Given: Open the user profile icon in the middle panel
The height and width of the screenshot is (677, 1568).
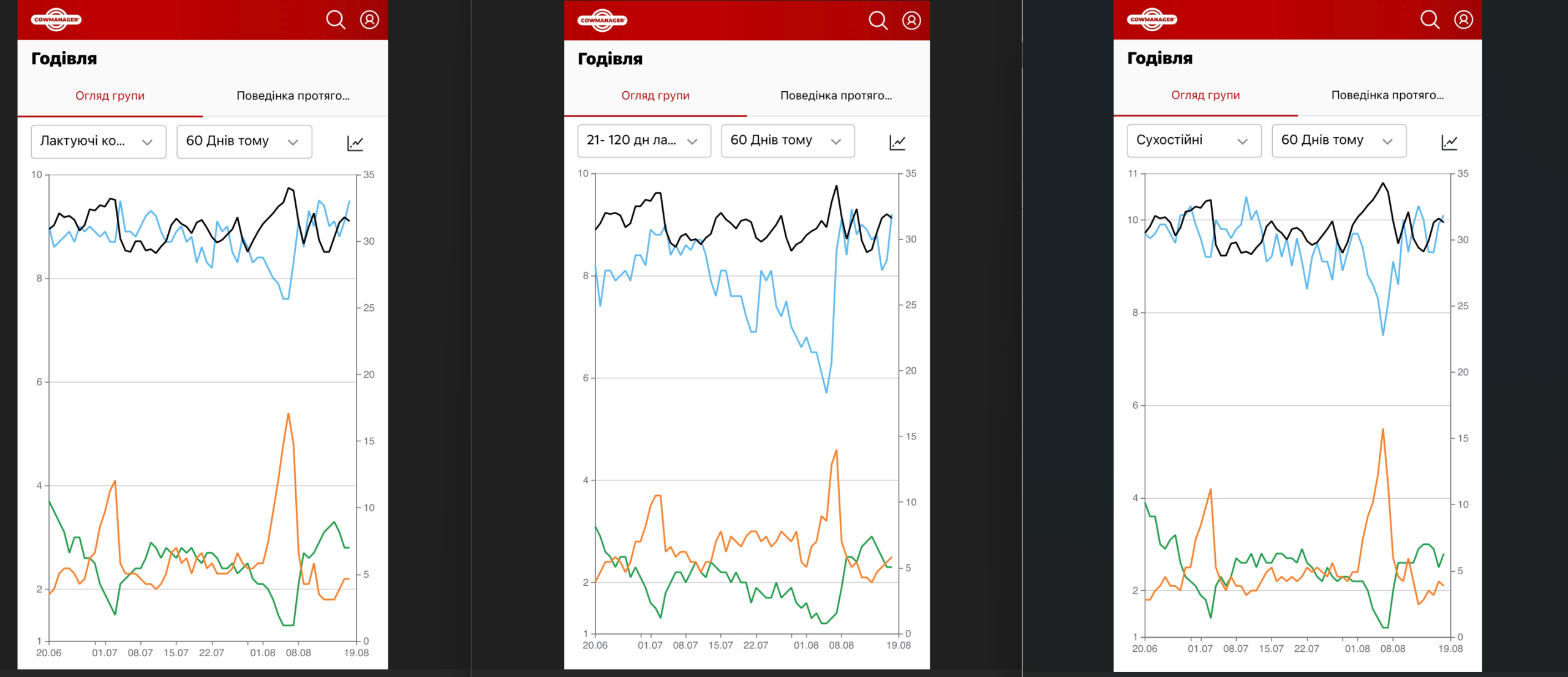Looking at the screenshot, I should coord(911,20).
